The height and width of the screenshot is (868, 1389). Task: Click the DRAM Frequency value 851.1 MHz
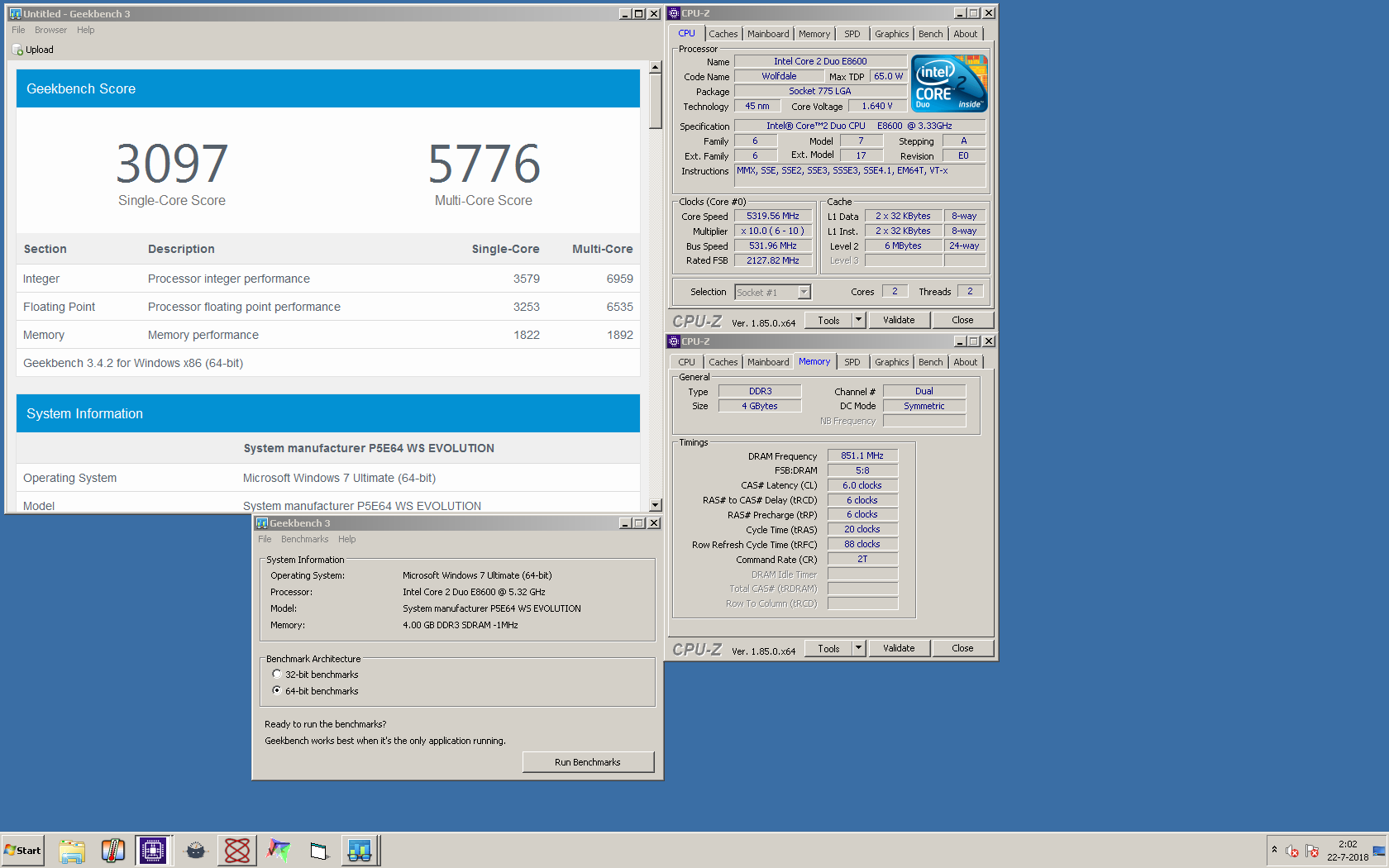click(x=862, y=455)
